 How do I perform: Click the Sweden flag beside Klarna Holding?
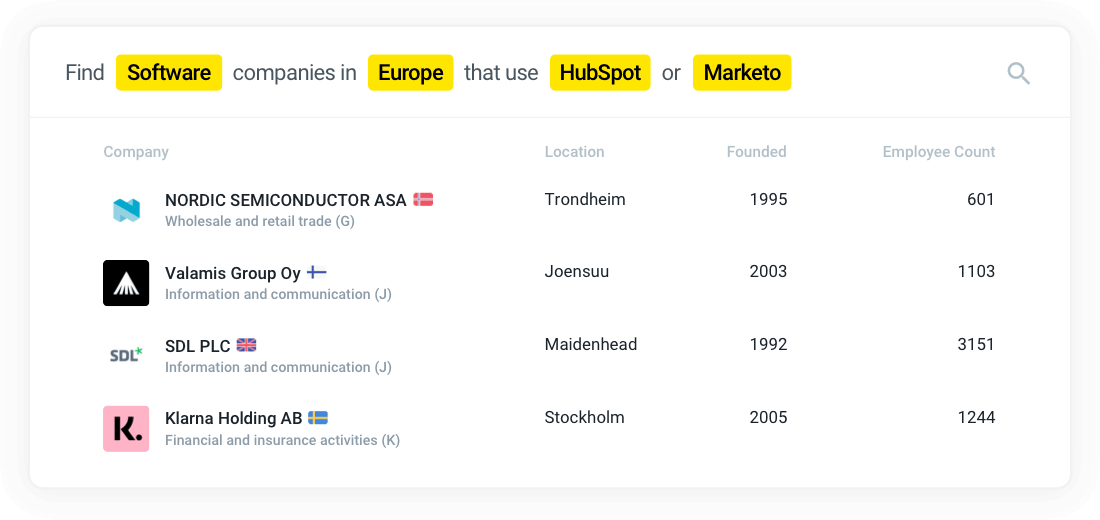pyautogui.click(x=318, y=417)
